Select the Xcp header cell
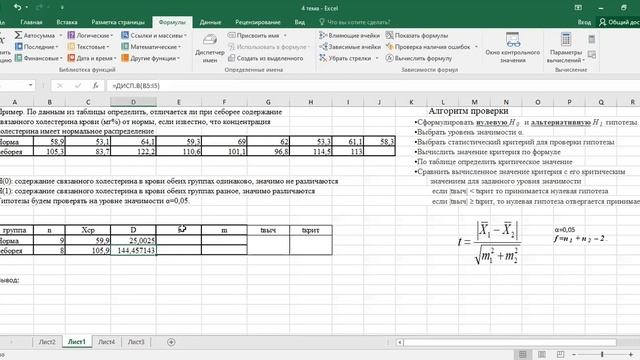 tap(88, 230)
